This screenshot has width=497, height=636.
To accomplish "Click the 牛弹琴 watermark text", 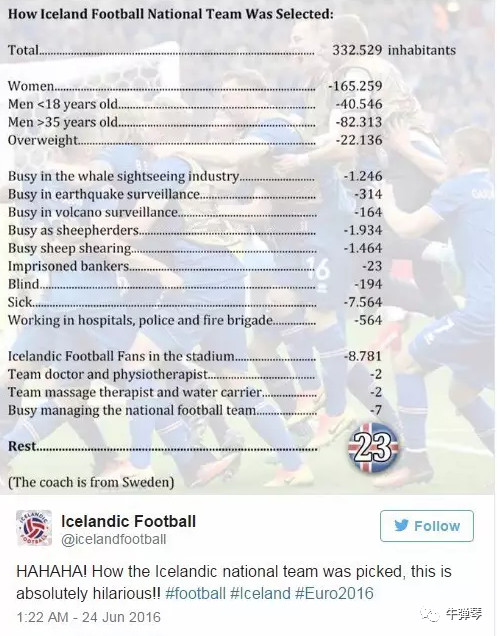I will point(464,614).
